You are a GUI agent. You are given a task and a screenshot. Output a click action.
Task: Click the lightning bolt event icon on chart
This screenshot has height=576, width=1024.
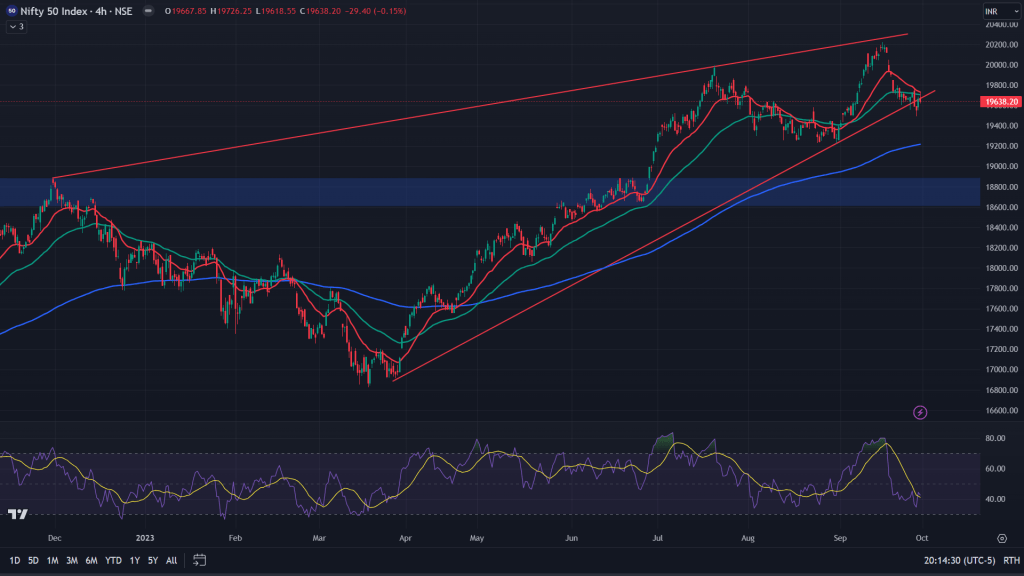pyautogui.click(x=920, y=412)
